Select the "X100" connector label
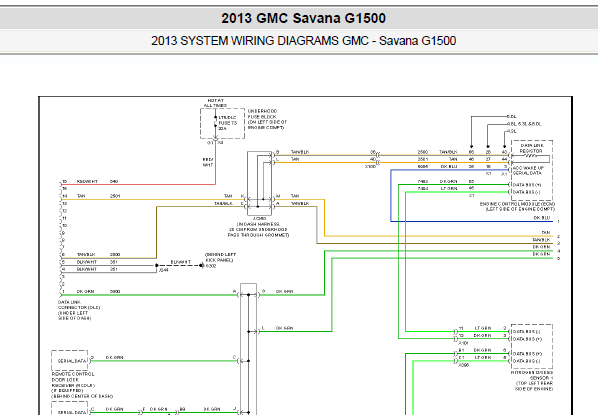The height and width of the screenshot is (415, 598). point(370,167)
